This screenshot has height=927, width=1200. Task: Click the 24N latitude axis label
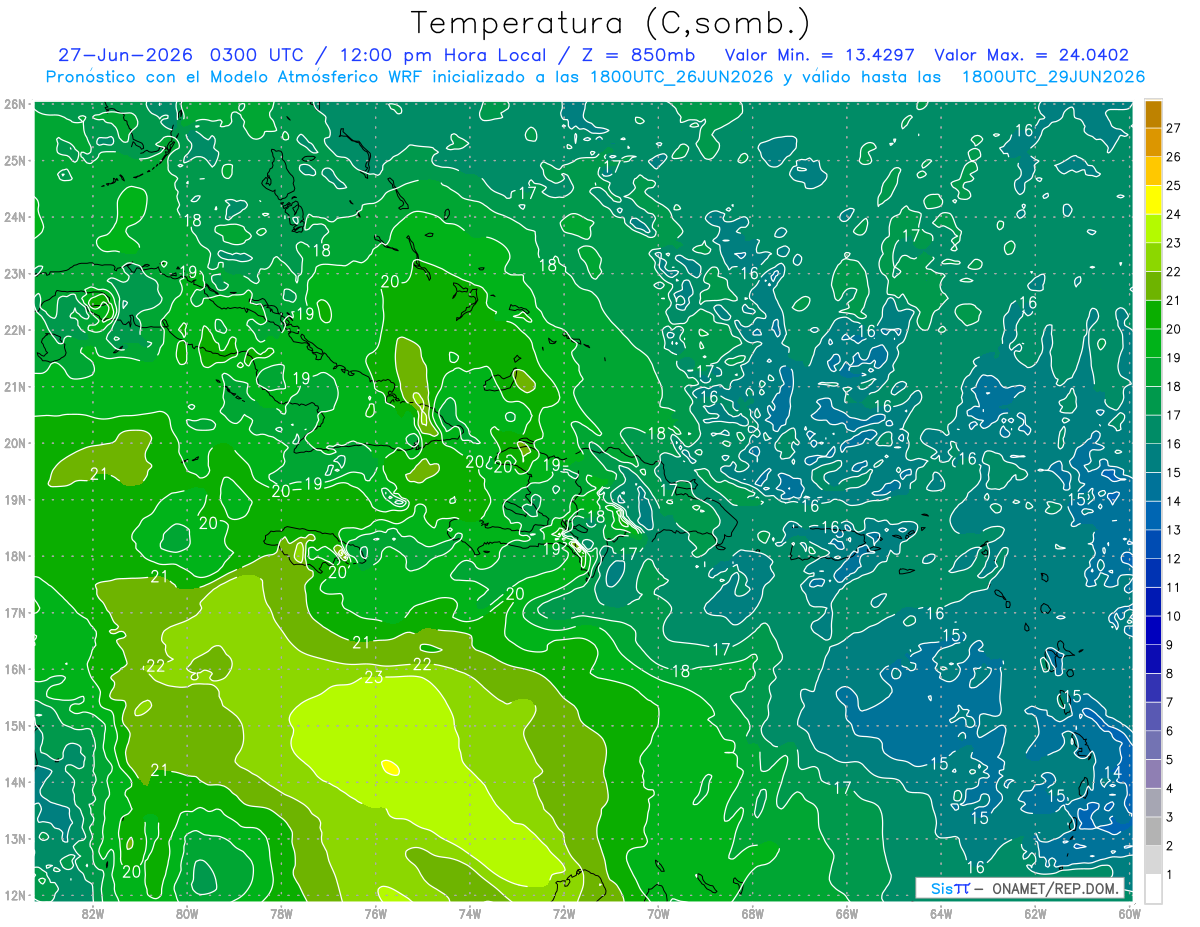pyautogui.click(x=14, y=217)
